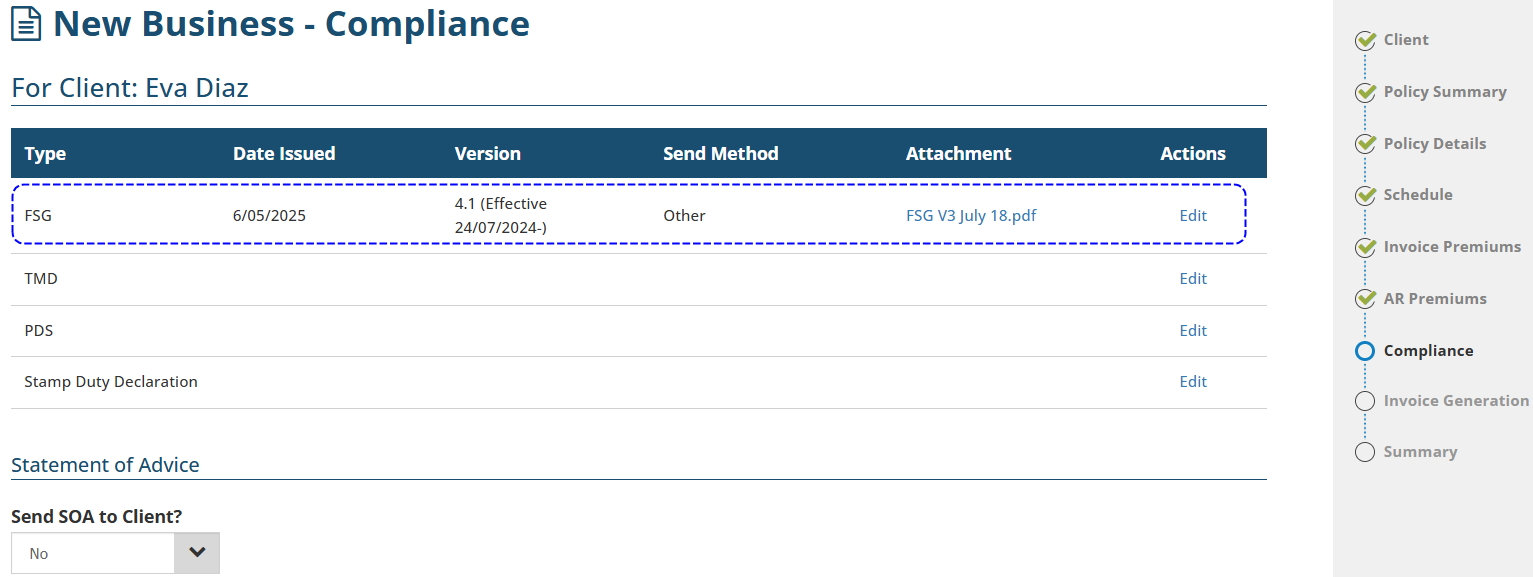This screenshot has height=577, width=1533.
Task: Click the Schedule step checkmark icon
Action: pos(1365,196)
